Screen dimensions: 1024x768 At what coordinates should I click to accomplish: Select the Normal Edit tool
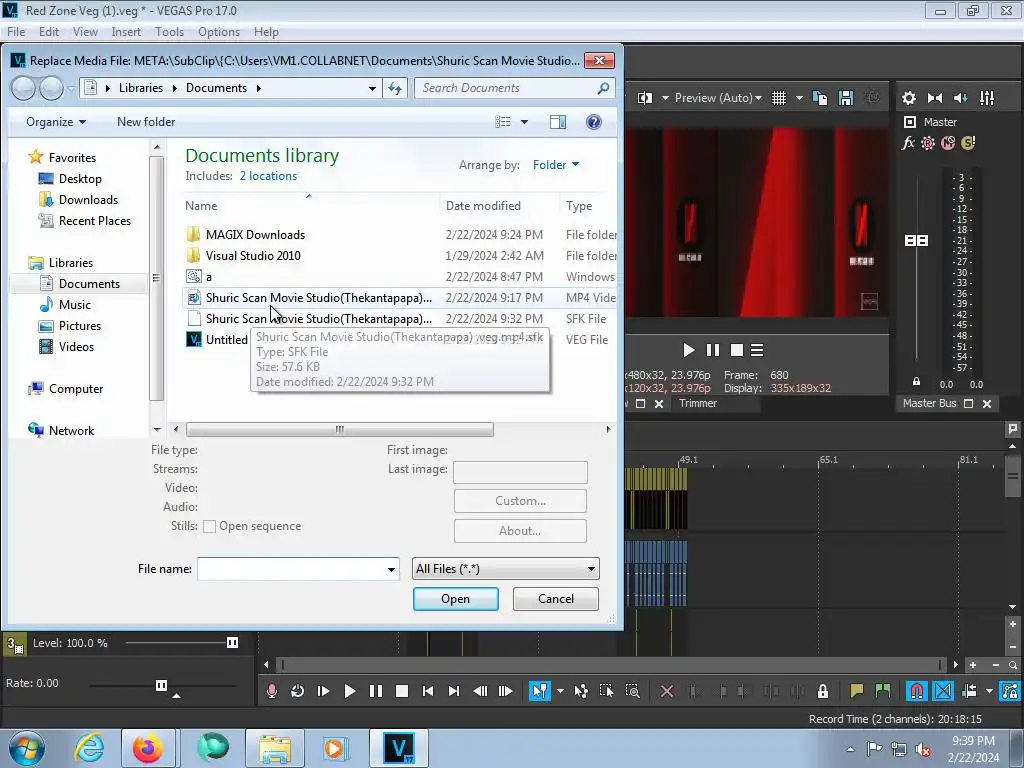pyautogui.click(x=539, y=691)
